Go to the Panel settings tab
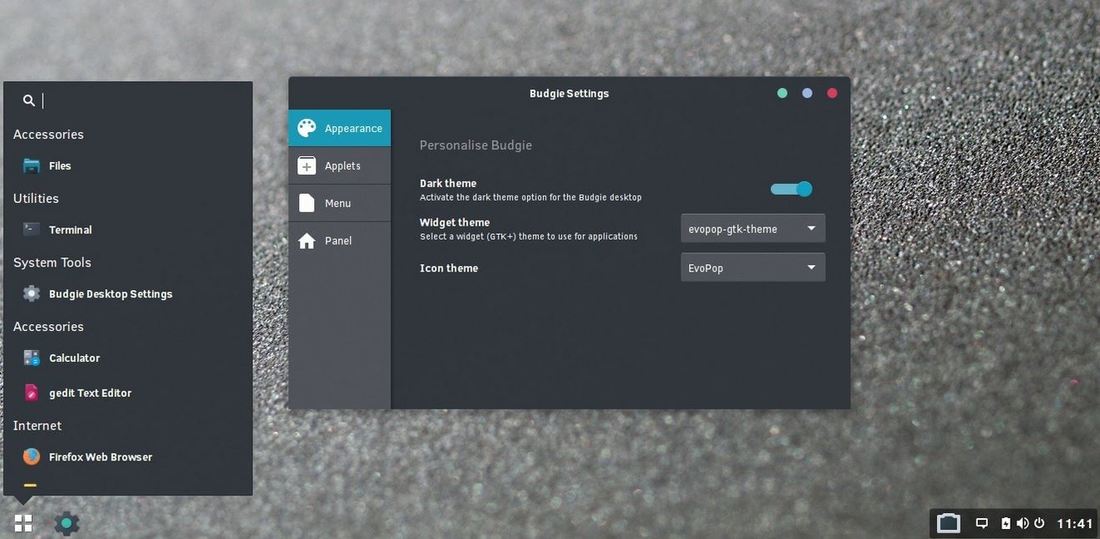The width and height of the screenshot is (1100, 539). (x=340, y=241)
